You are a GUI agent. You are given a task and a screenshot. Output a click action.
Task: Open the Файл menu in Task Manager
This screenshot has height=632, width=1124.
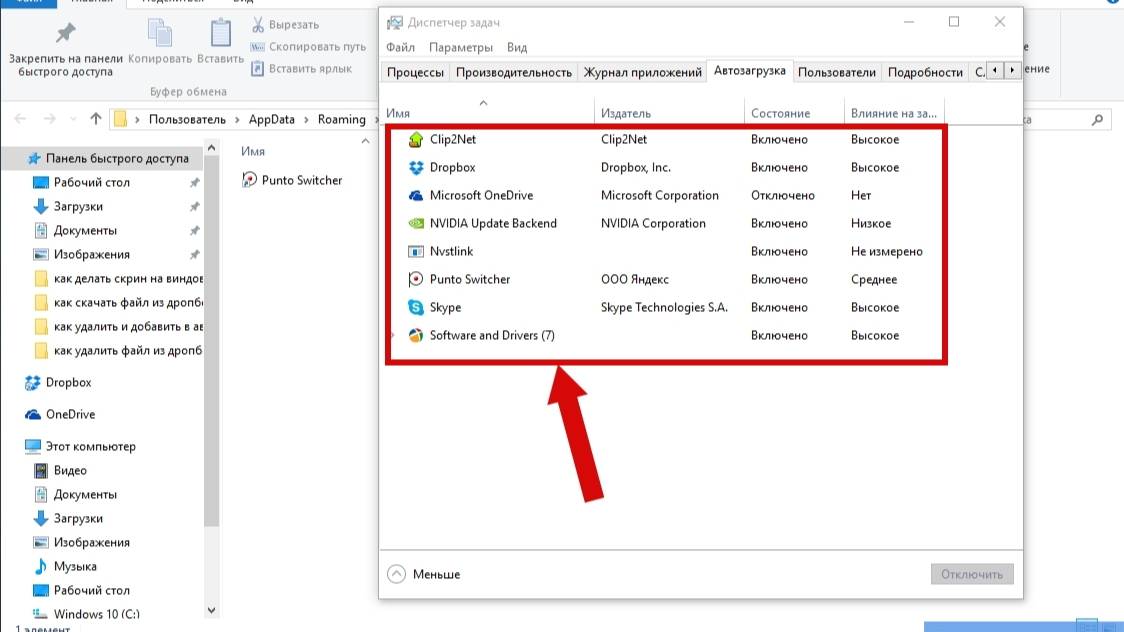[400, 47]
